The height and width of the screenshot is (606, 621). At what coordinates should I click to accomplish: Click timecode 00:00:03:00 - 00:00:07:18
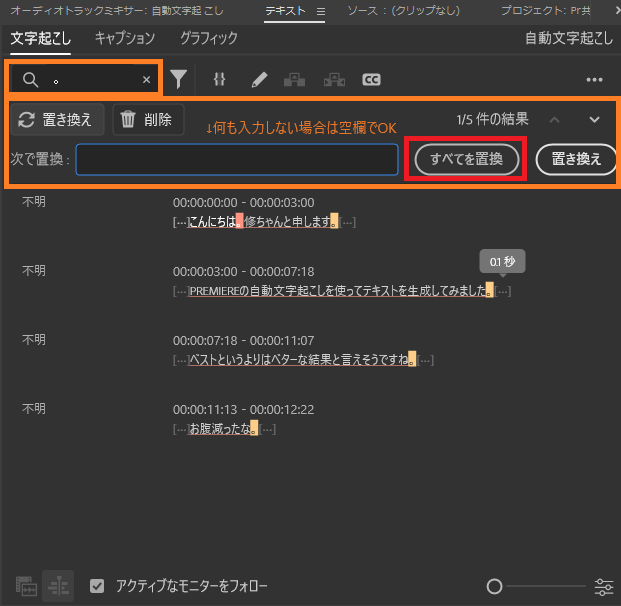click(x=243, y=272)
